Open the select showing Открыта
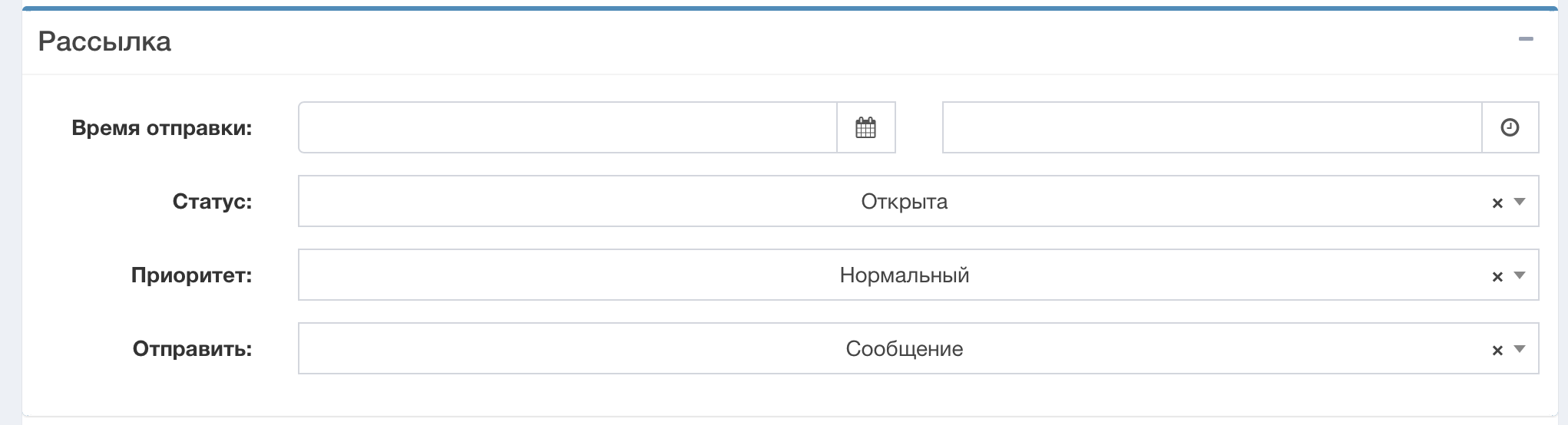The height and width of the screenshot is (425, 1568). 904,202
